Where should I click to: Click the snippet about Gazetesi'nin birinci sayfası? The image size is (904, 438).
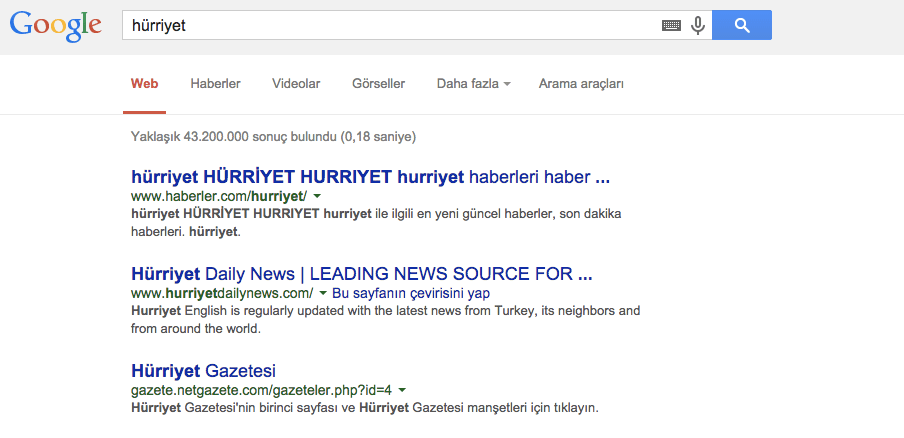[365, 409]
